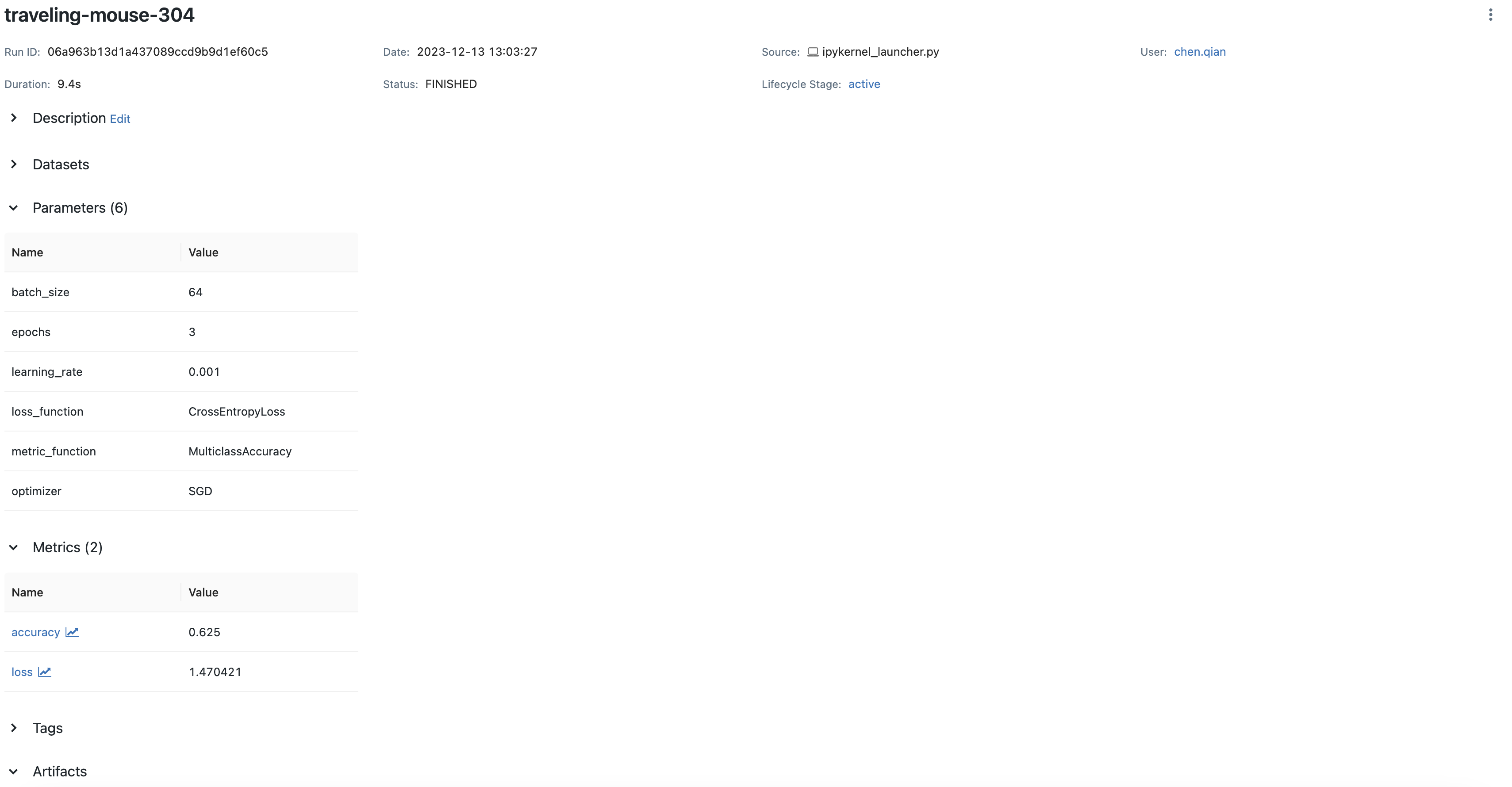Open the loss metric link
Viewport: 1512px width, 787px height.
[22, 672]
